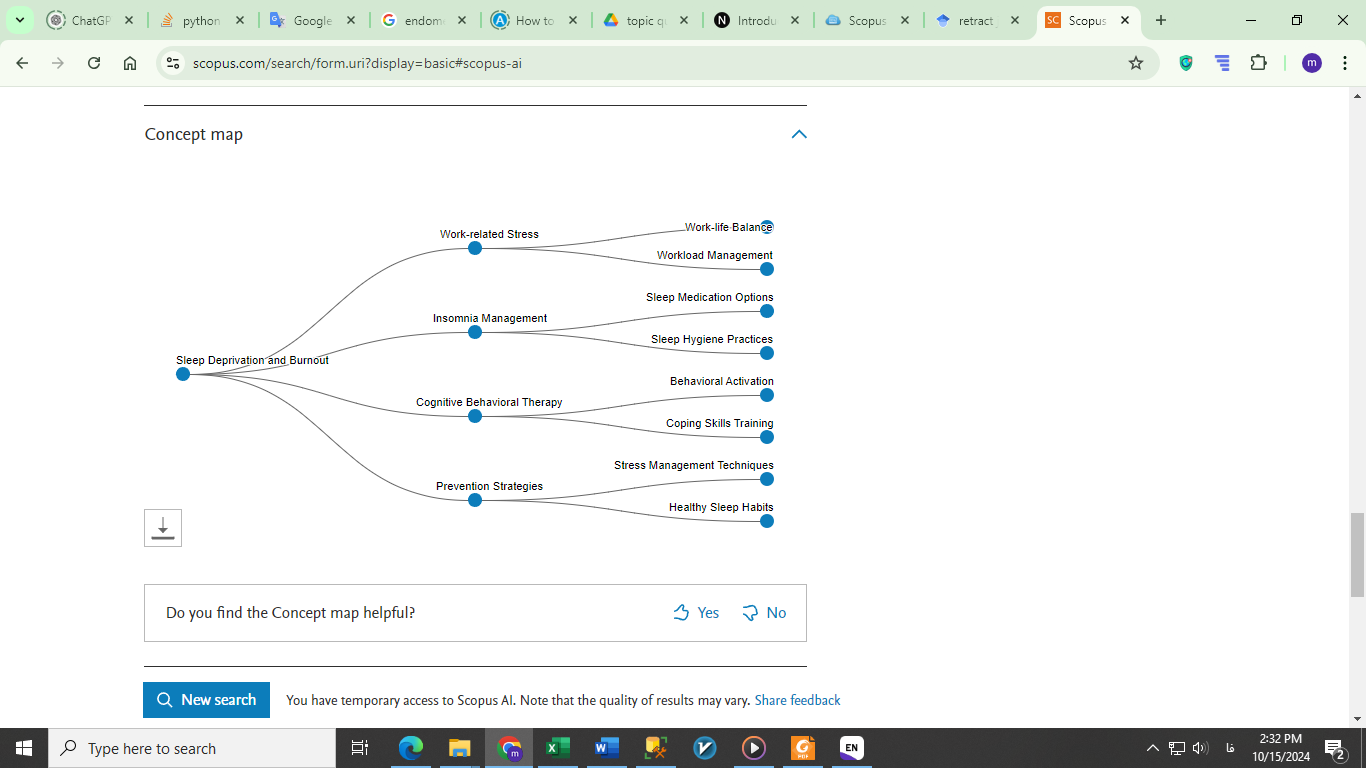Click the Work-related Stress node
Viewport: 1366px width, 768px height.
coord(475,248)
